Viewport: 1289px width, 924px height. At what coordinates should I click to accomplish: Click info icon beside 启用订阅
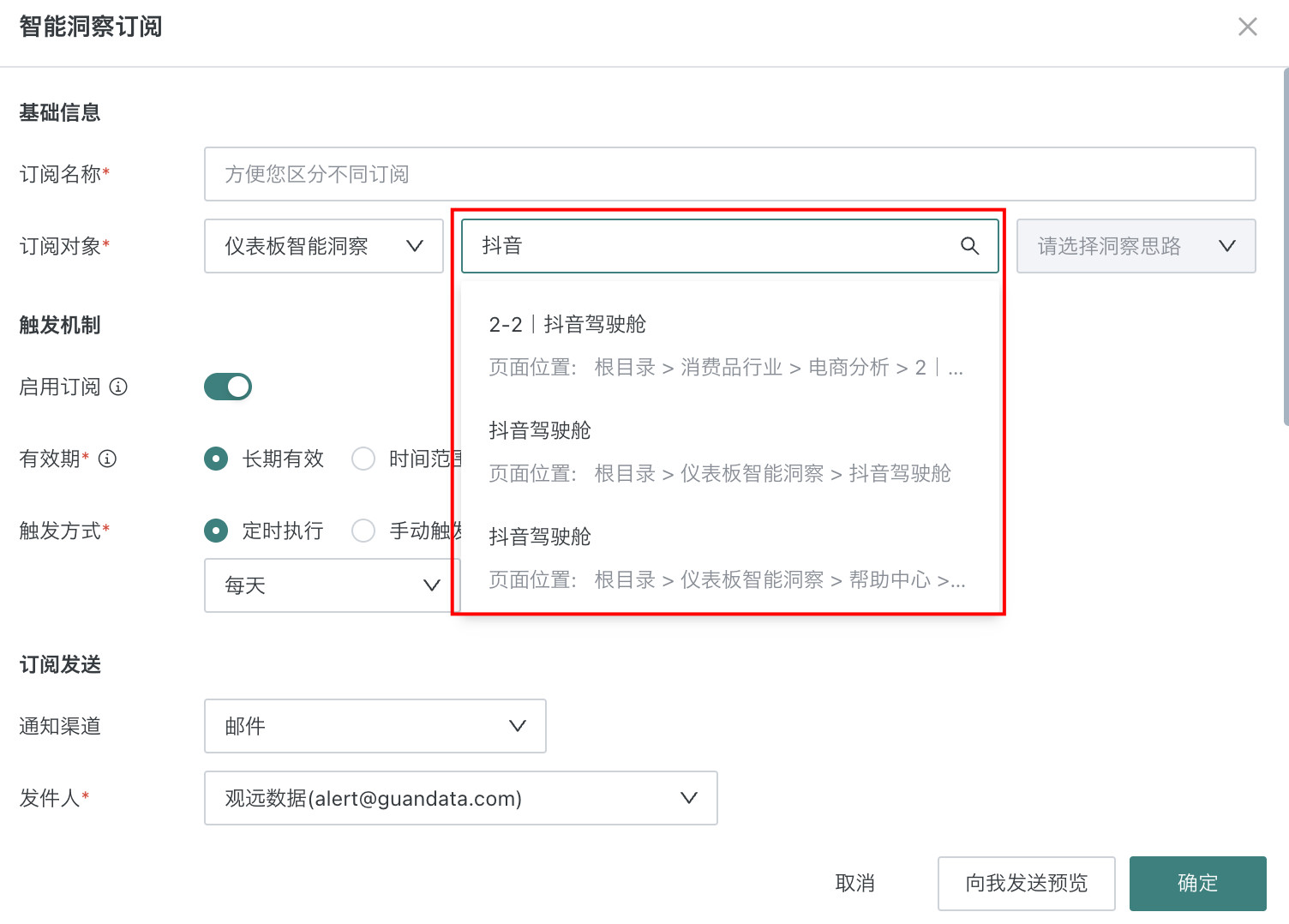119,387
